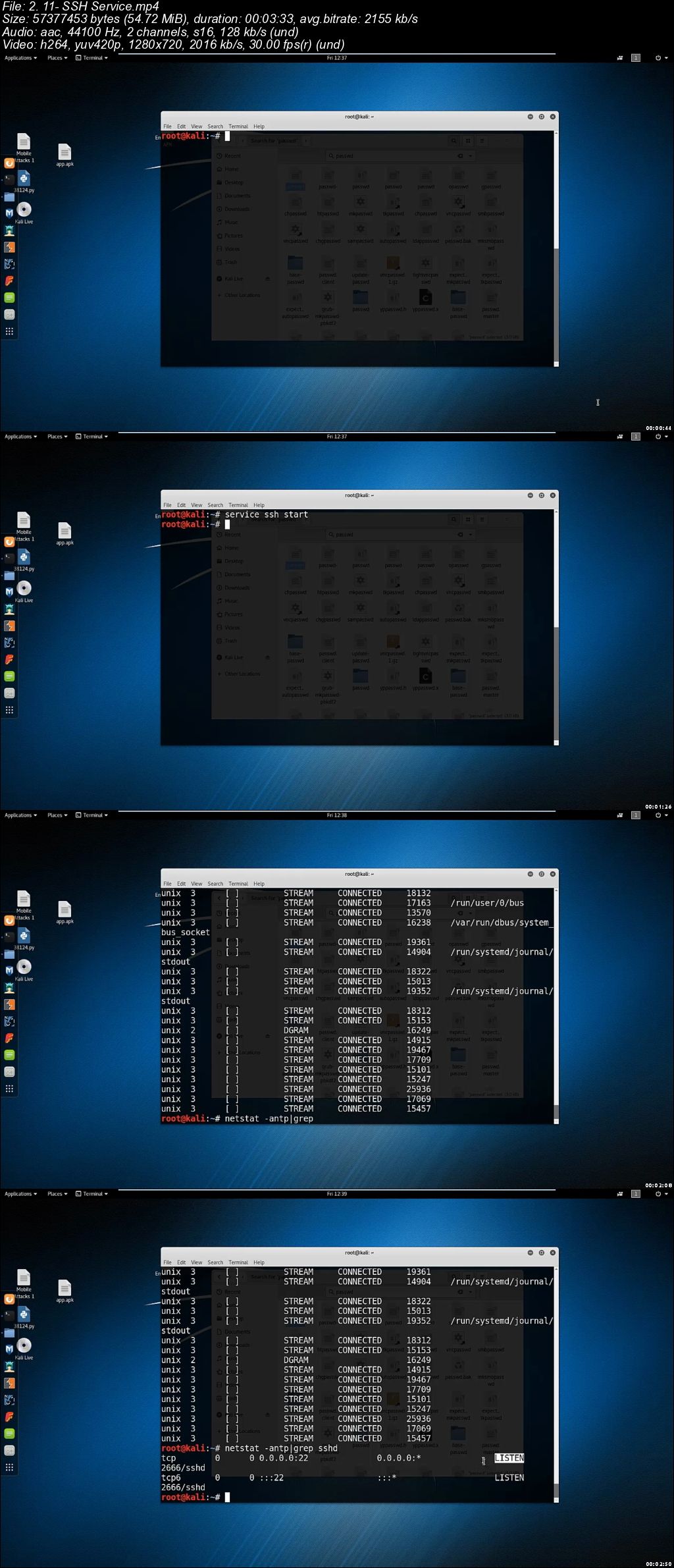
Task: Open terminal Edit menu in frame 00:00:44
Action: coord(181,126)
